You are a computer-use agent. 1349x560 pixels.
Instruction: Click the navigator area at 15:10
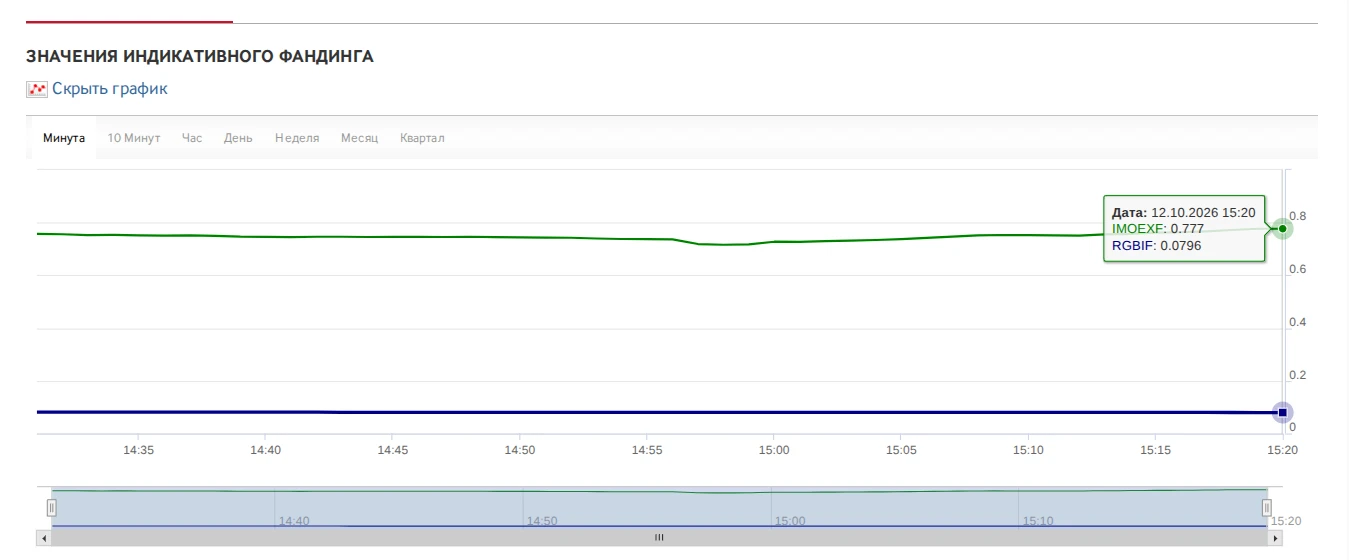point(1038,521)
